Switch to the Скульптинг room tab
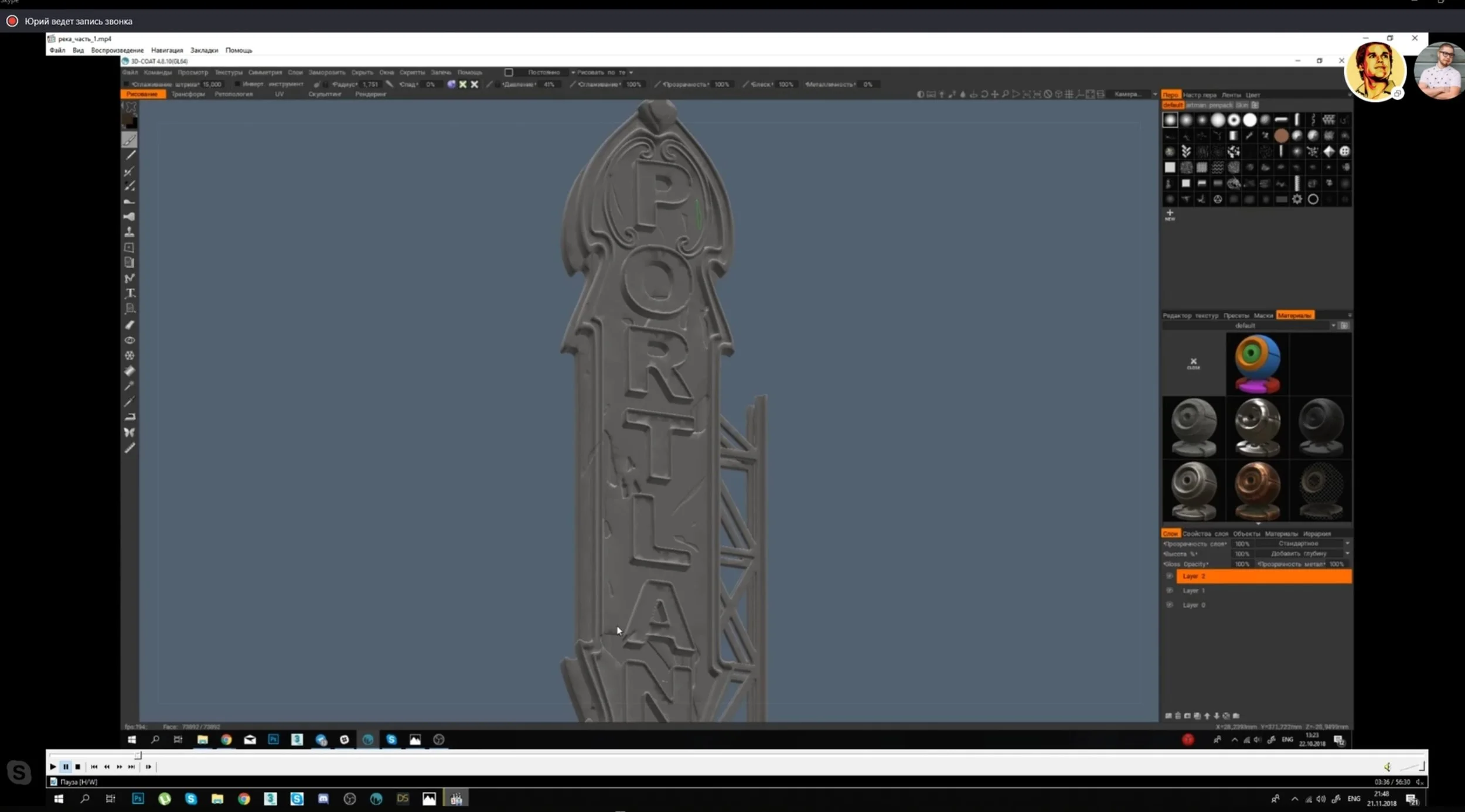The height and width of the screenshot is (812, 1465). tap(325, 94)
